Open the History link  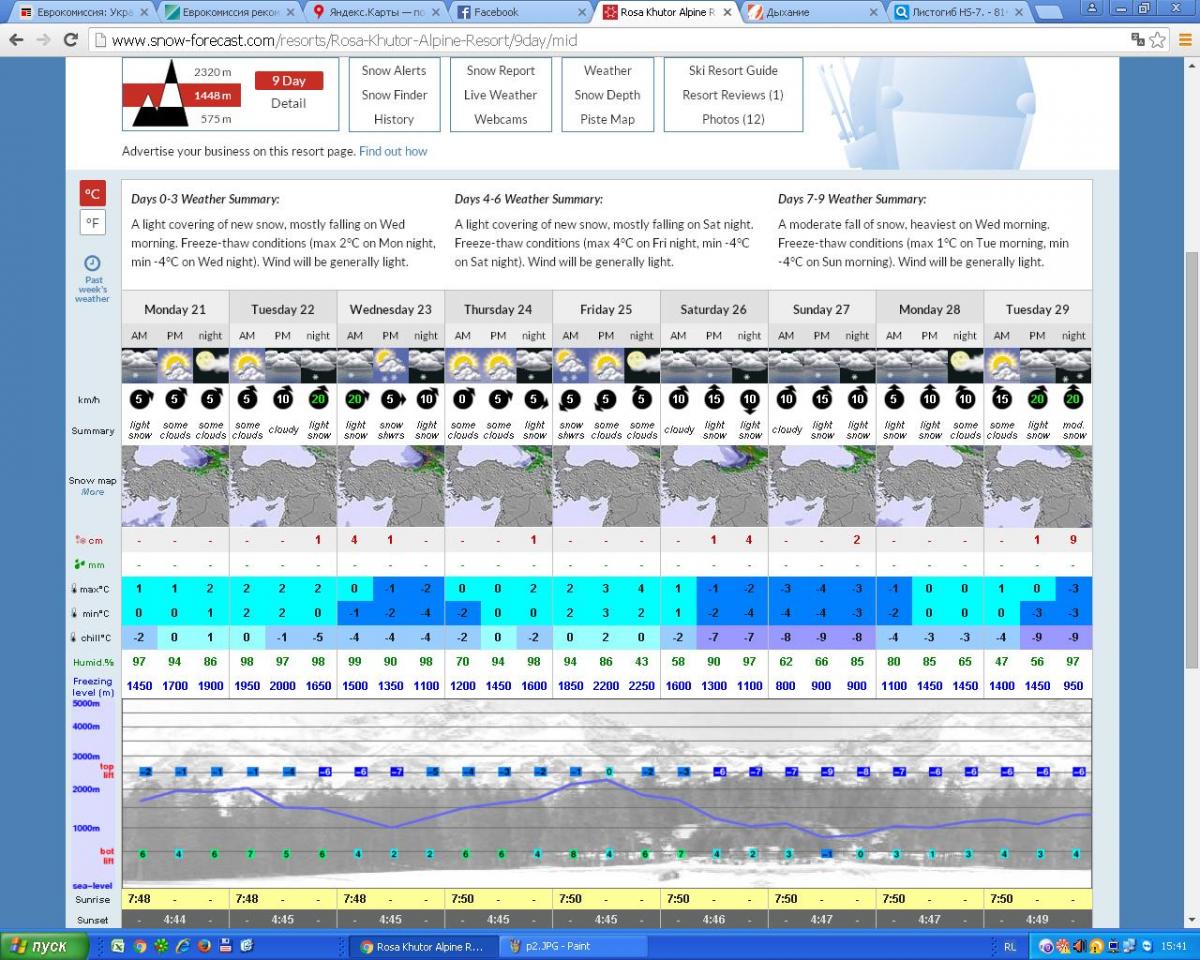[x=394, y=119]
